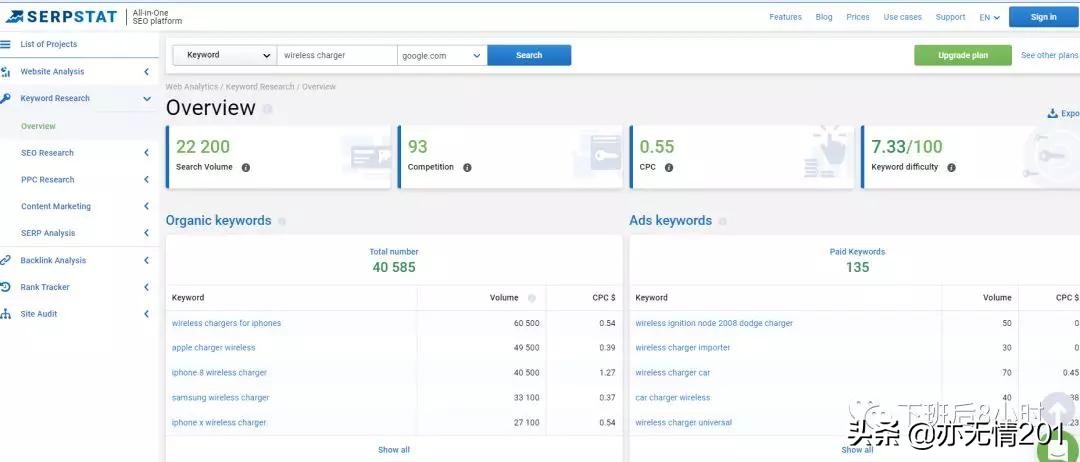The height and width of the screenshot is (462, 1080).
Task: Show all organic keywords
Action: click(x=394, y=450)
